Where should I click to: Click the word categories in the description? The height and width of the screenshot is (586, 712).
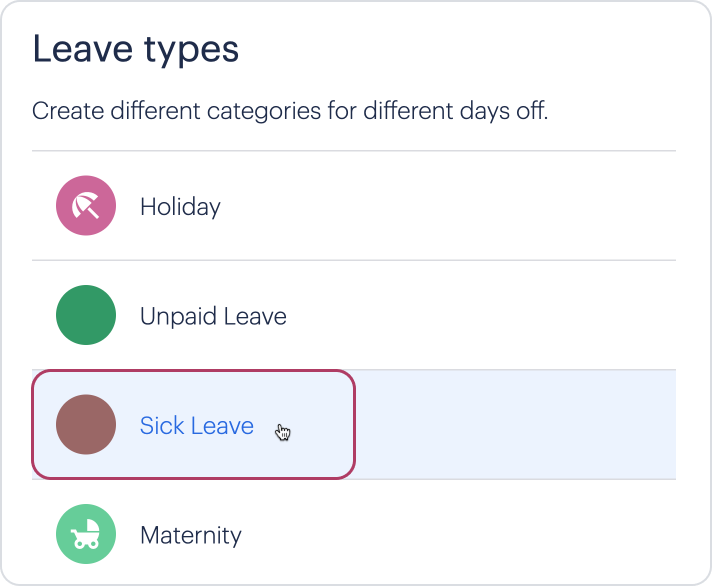(264, 112)
